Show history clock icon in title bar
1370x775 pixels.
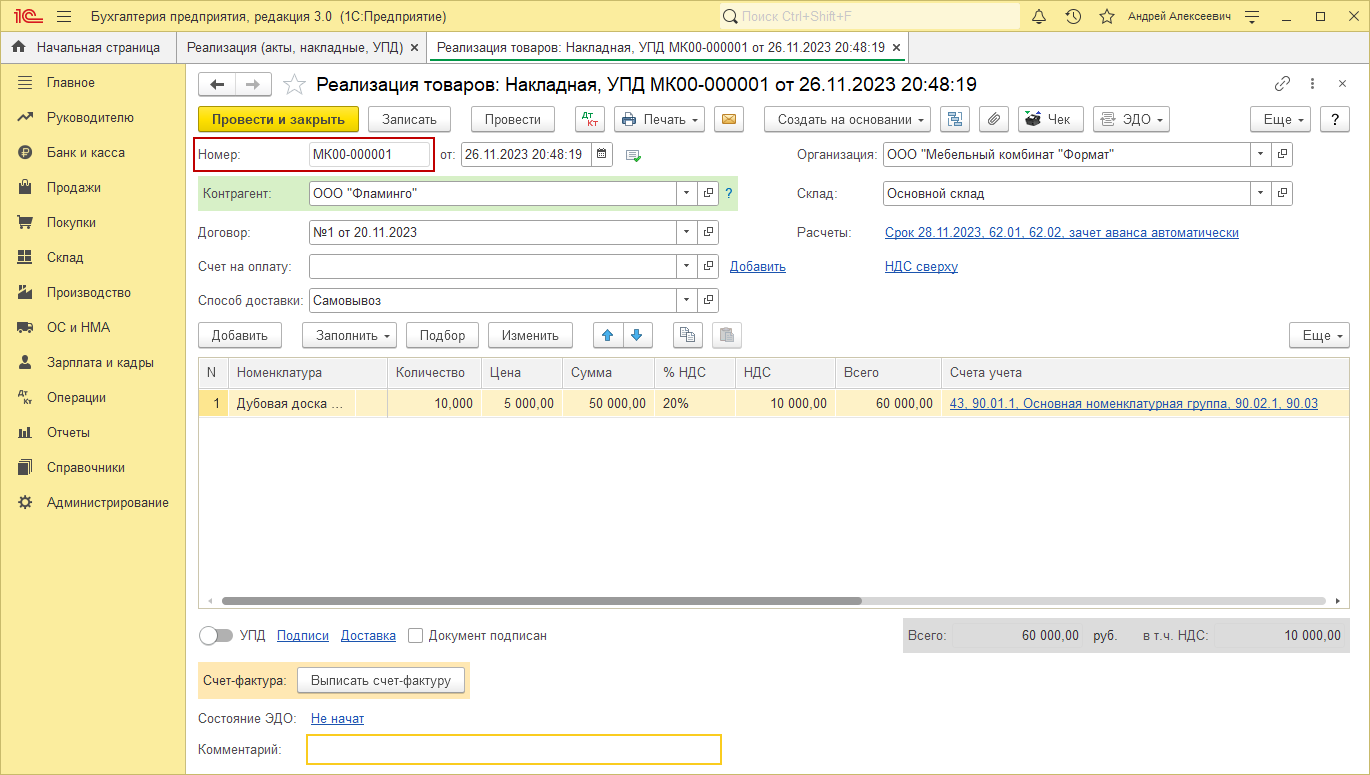pos(1073,17)
